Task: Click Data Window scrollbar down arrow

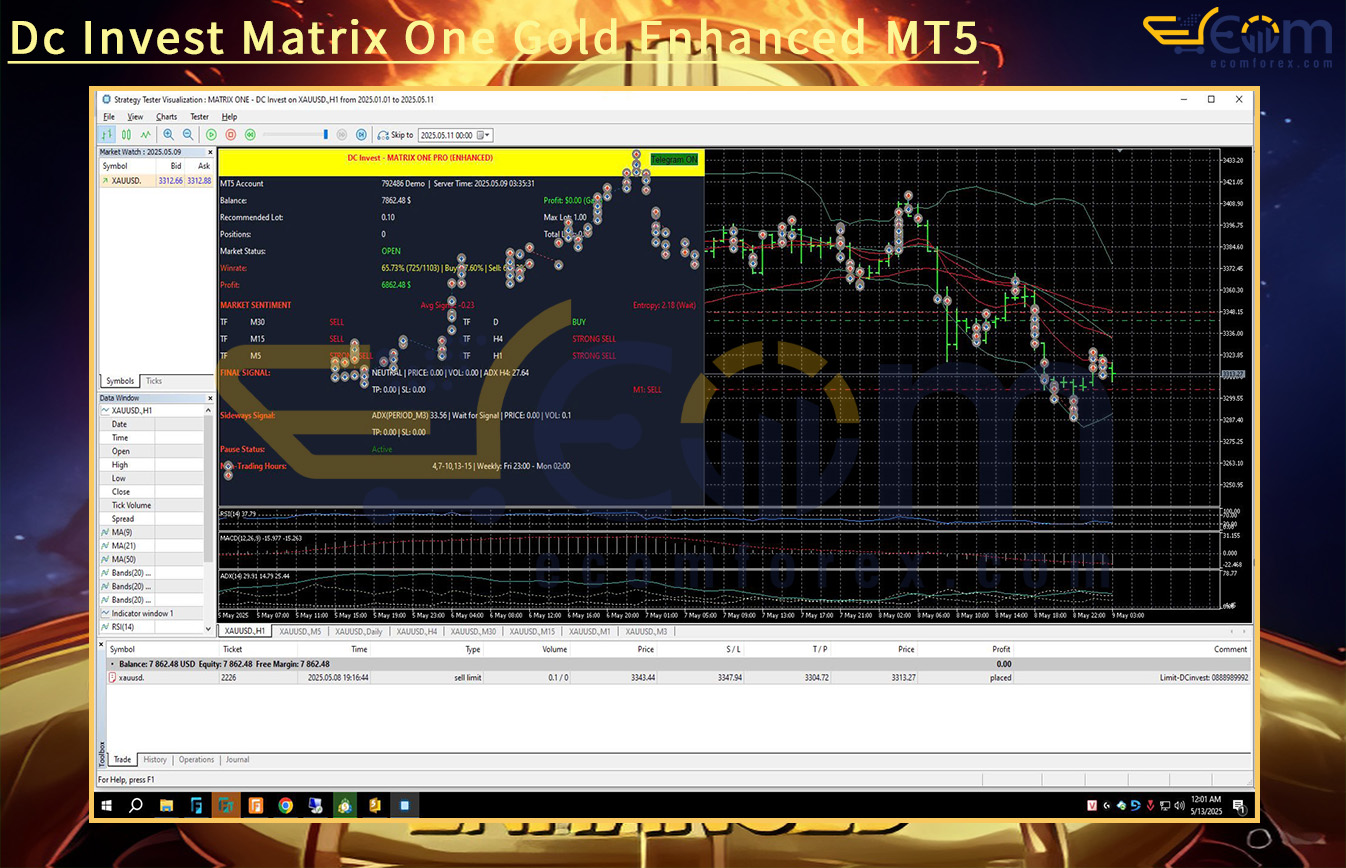Action: click(210, 629)
